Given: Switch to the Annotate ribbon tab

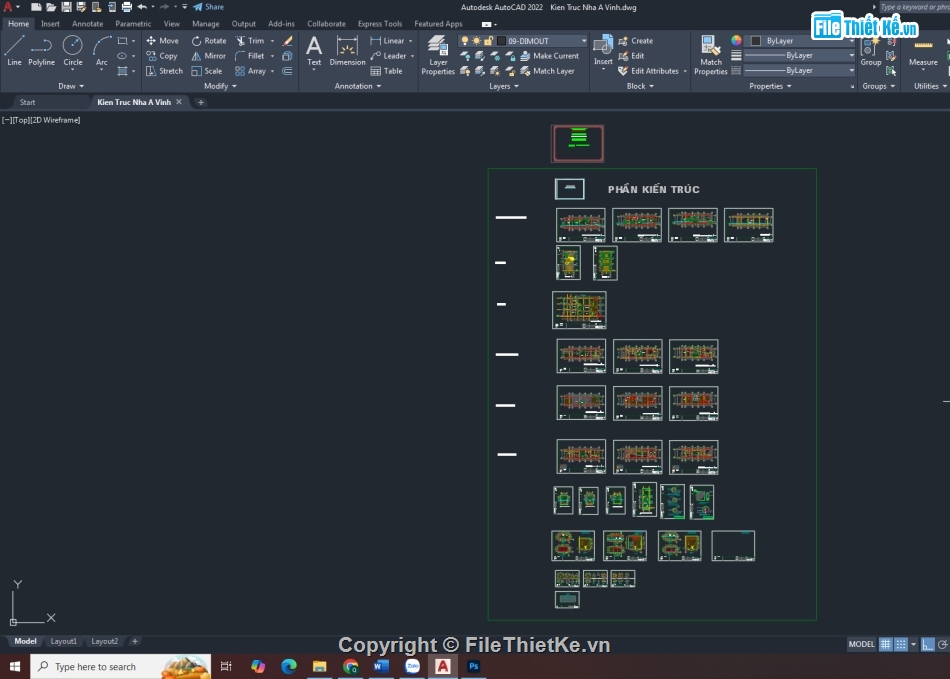Looking at the screenshot, I should (x=87, y=23).
